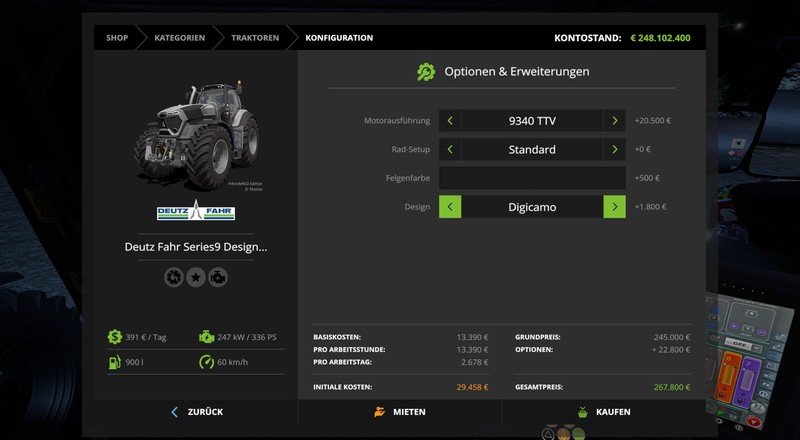This screenshot has width=800, height=440.
Task: Open KATEGORIEN breadcrumb item
Action: (x=179, y=38)
